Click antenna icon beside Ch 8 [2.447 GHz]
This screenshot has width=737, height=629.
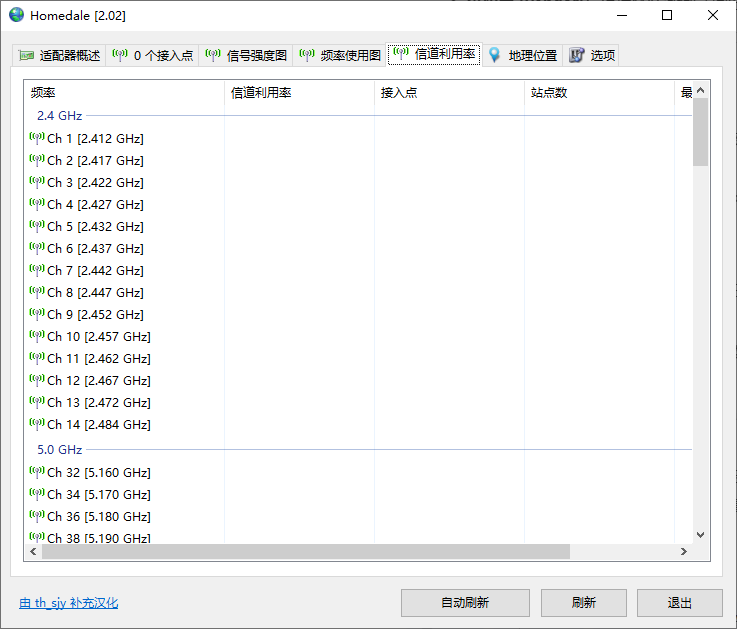point(37,292)
